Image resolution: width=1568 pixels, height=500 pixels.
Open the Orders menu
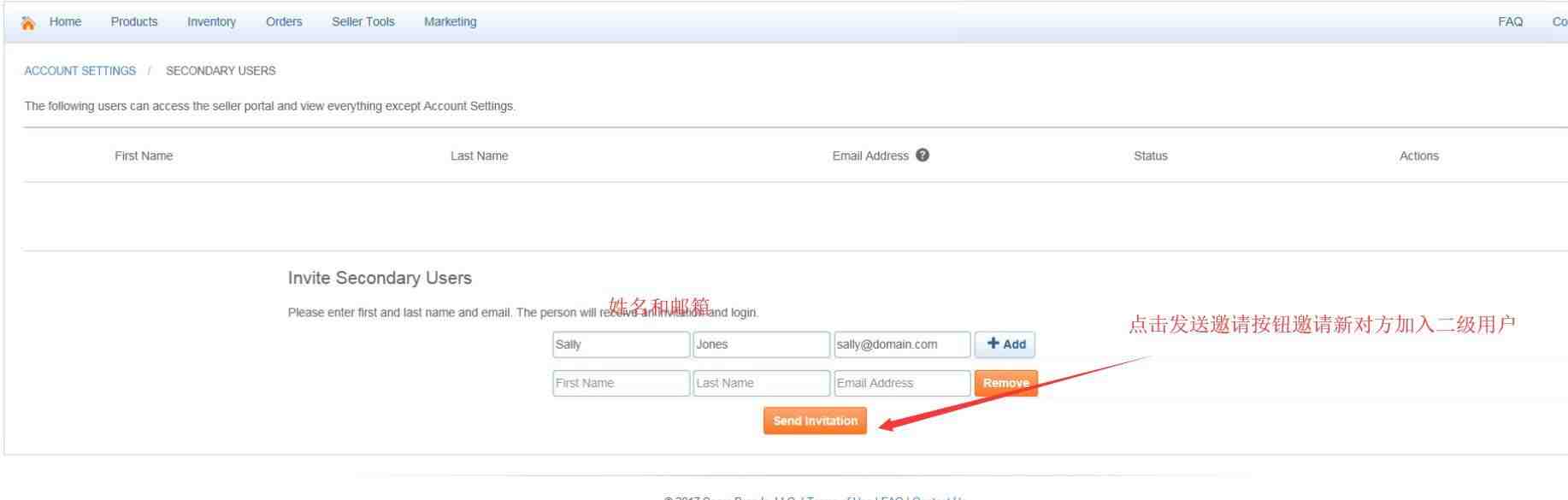(x=284, y=22)
